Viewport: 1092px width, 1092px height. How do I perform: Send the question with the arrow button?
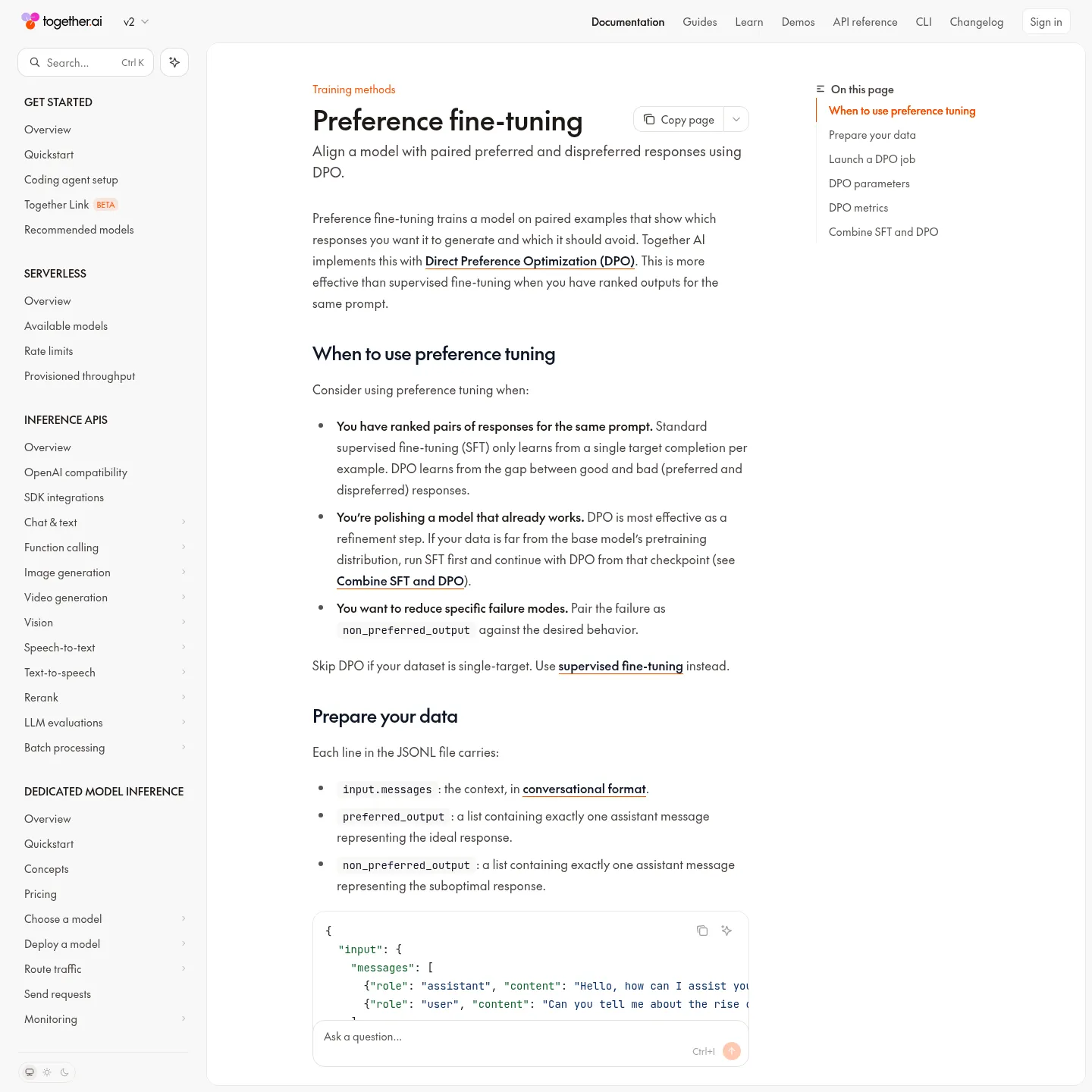pos(732,1051)
